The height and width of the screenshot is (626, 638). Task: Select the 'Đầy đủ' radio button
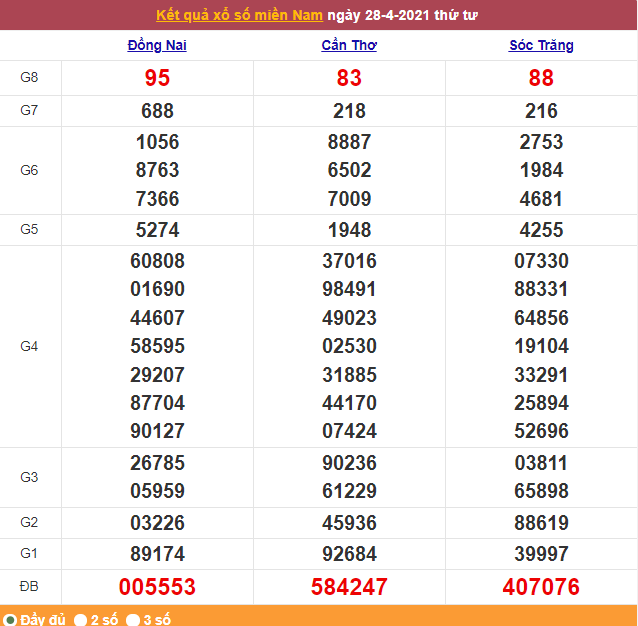(x=10, y=619)
